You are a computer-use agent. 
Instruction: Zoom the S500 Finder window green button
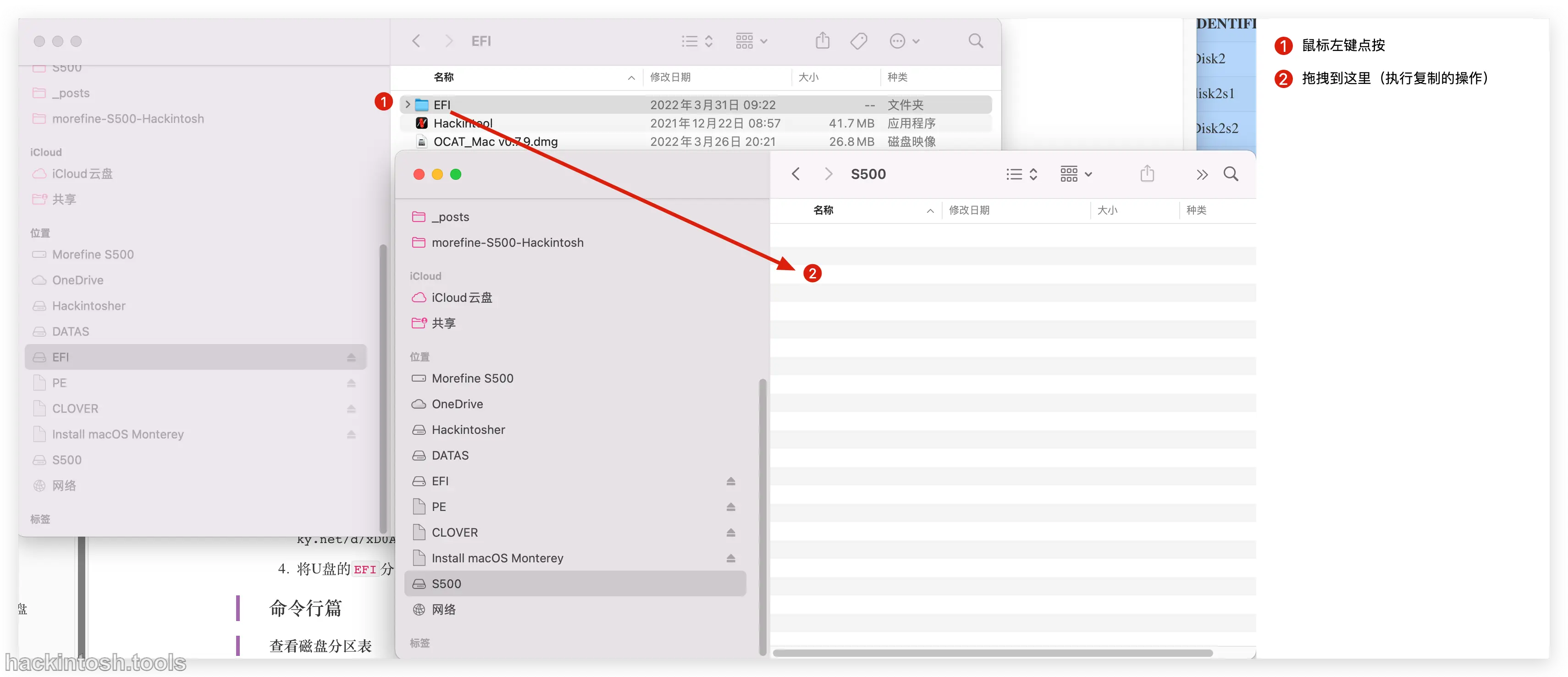pos(455,174)
